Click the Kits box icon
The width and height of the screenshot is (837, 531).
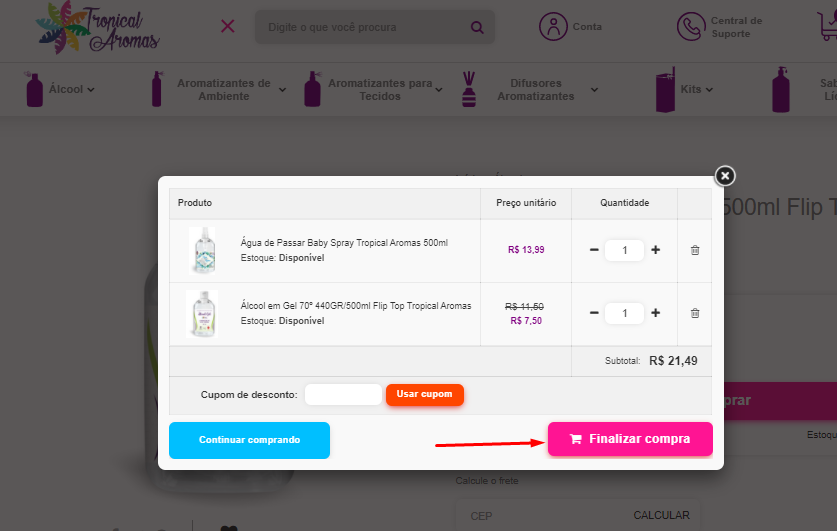point(665,90)
